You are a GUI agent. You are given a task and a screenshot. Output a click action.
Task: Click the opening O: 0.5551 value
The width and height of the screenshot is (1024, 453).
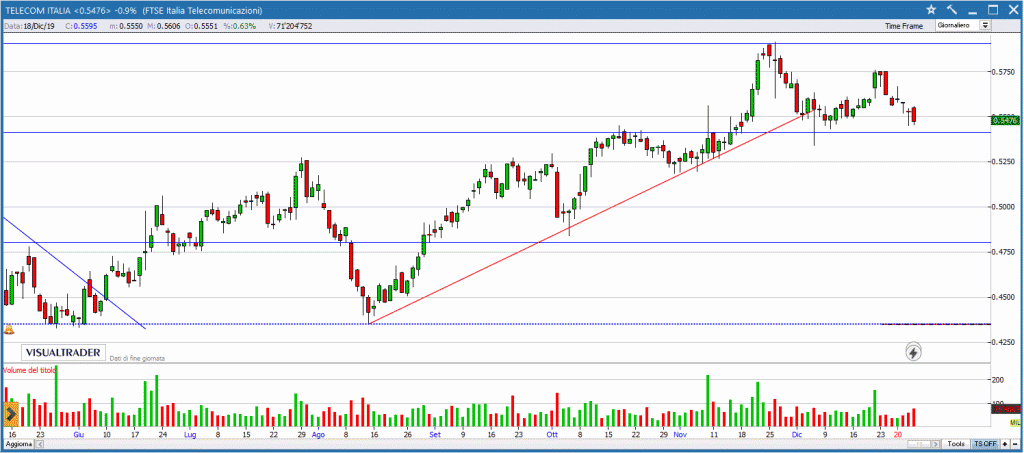coord(199,26)
